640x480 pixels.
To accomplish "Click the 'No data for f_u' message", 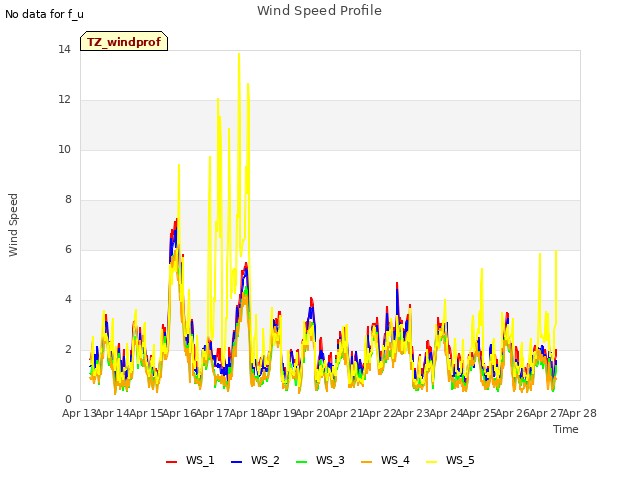I will [x=44, y=14].
